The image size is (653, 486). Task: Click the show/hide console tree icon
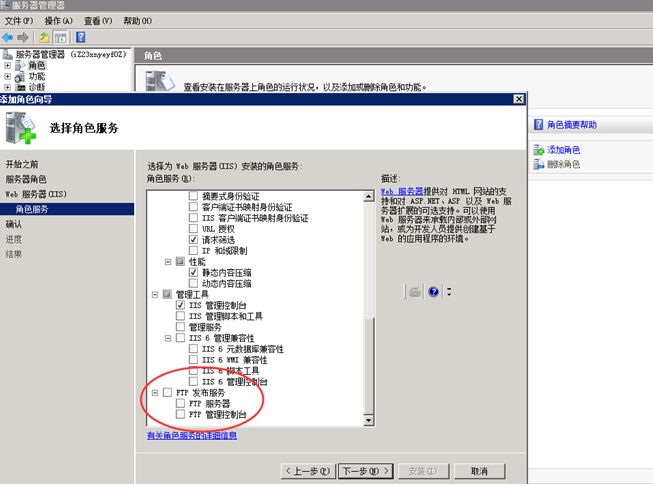click(60, 37)
